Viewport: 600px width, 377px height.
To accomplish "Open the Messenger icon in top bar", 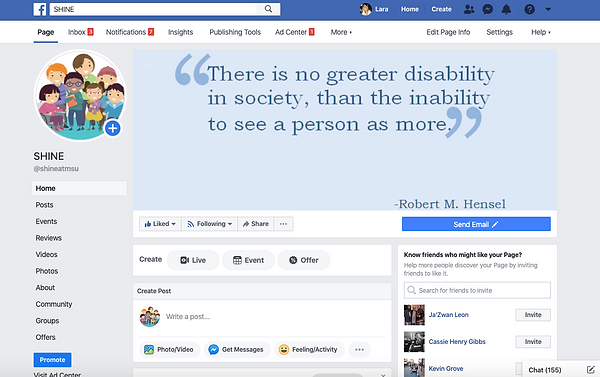I will pyautogui.click(x=488, y=9).
